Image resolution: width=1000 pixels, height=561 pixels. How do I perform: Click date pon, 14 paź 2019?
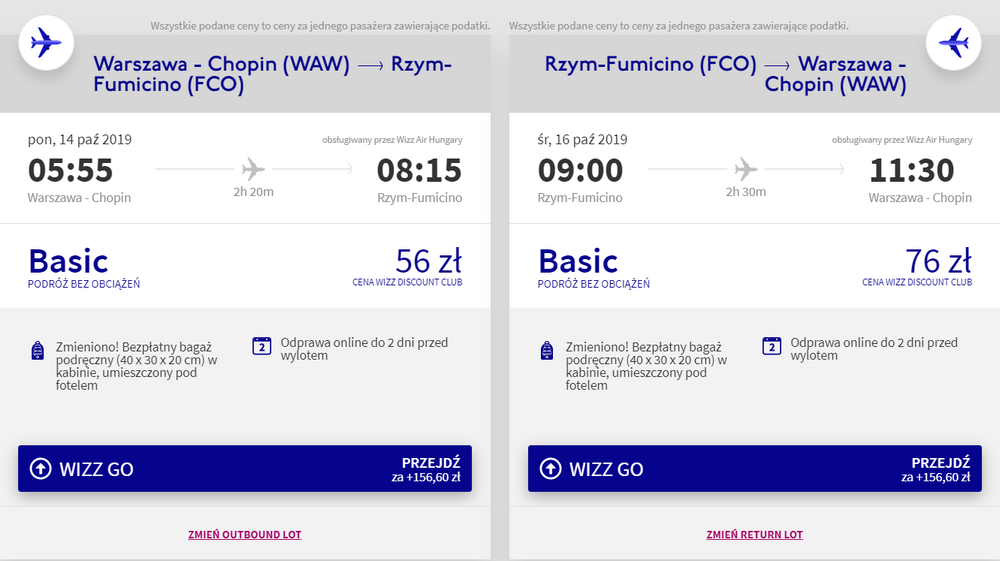click(x=80, y=140)
